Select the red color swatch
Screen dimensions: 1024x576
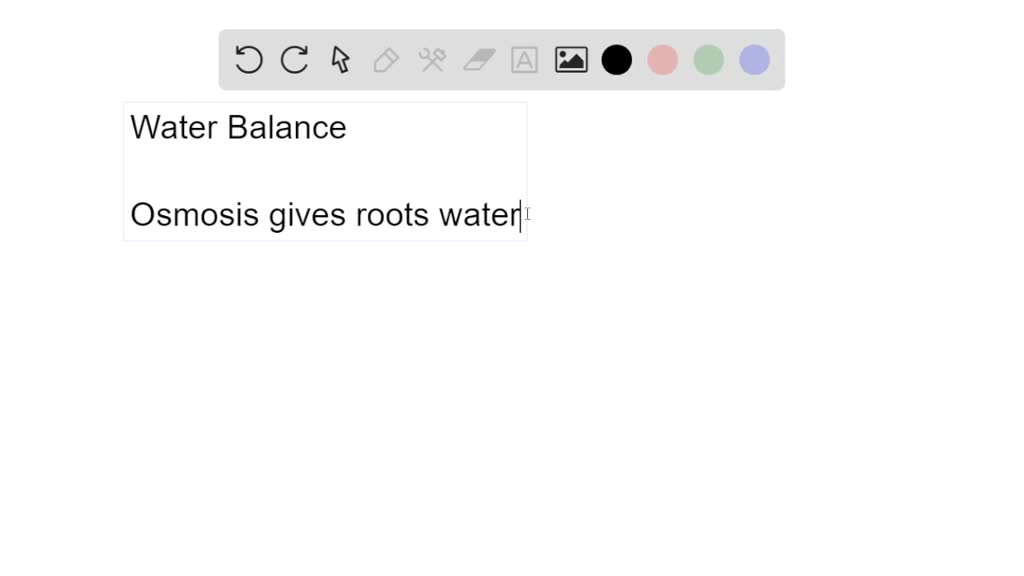coord(662,60)
